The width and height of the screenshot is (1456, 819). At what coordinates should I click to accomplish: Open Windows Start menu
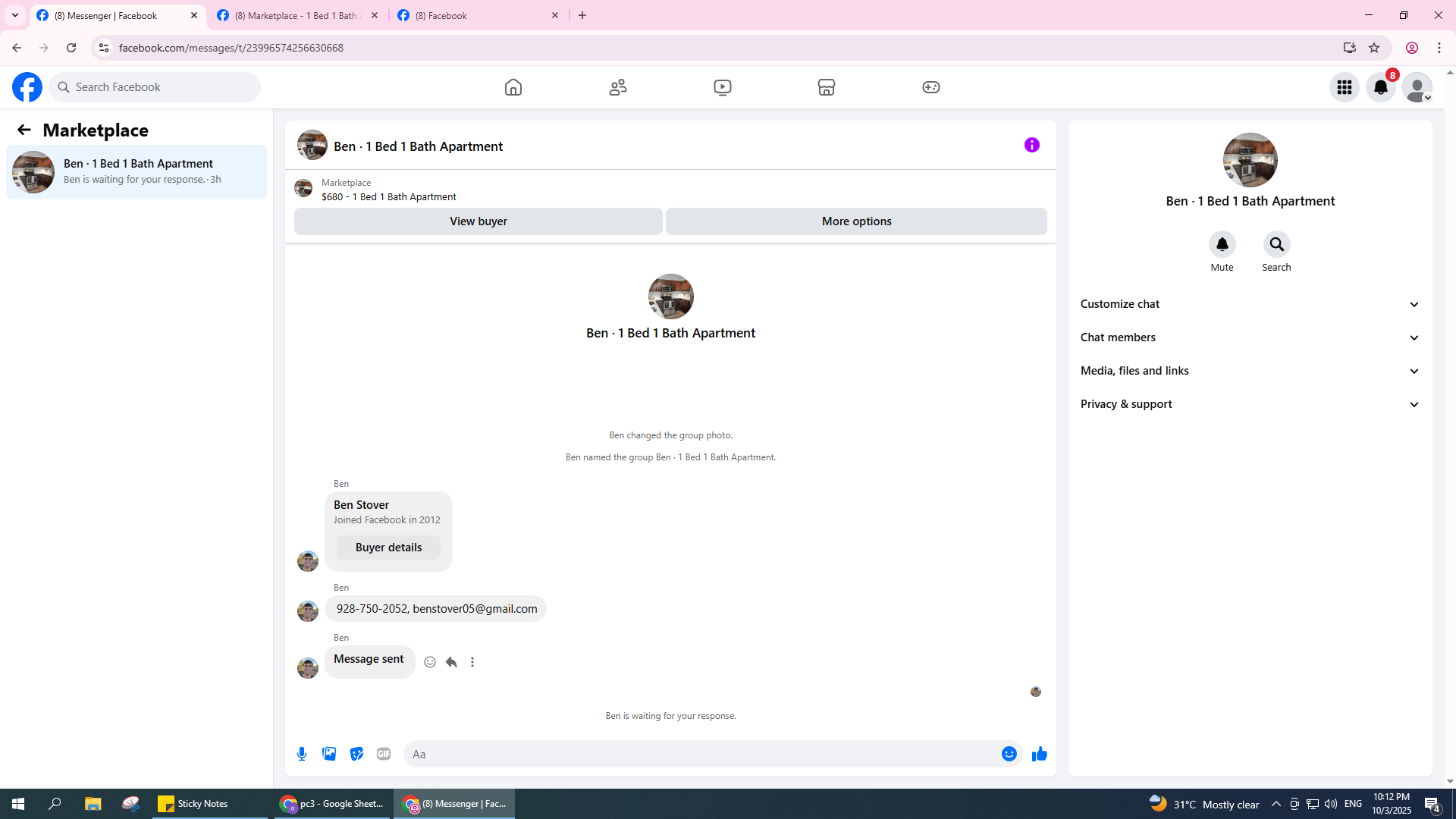pos(18,804)
